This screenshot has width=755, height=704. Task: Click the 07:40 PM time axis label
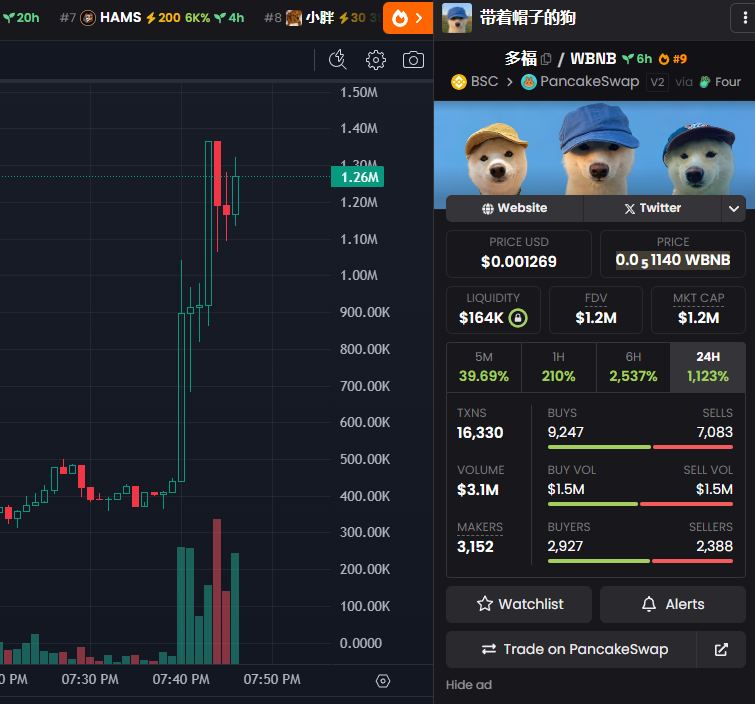coord(181,679)
